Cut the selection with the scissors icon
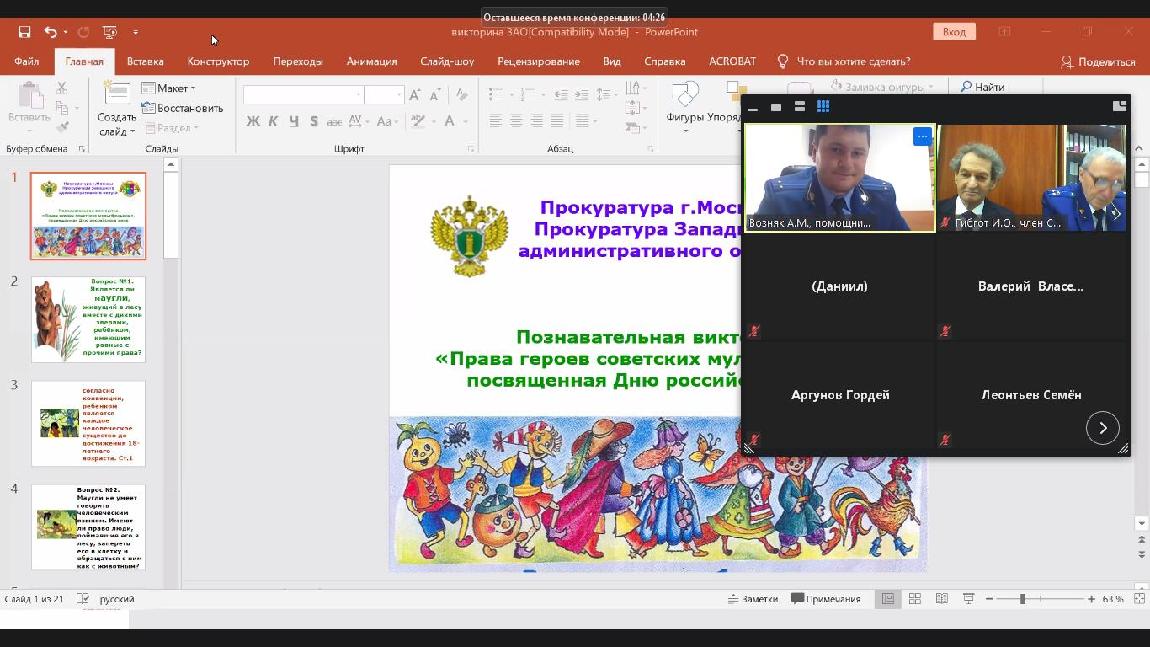 [62, 88]
